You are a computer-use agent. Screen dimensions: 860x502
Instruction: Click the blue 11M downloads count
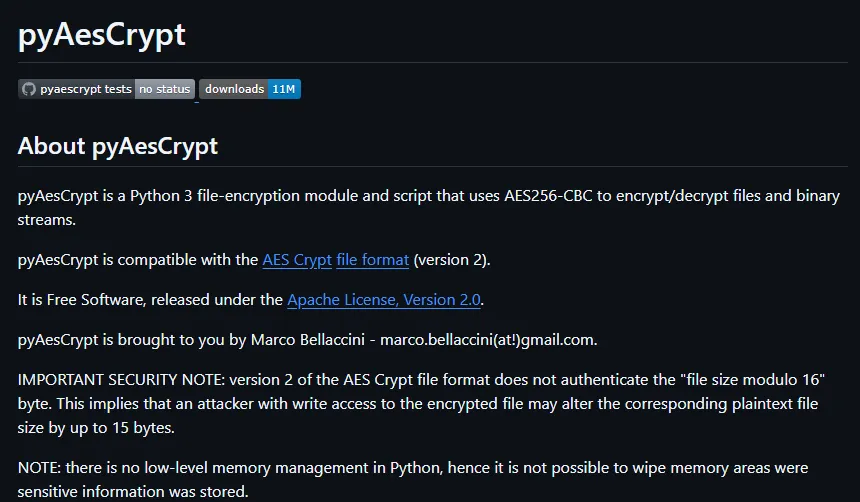(x=284, y=89)
